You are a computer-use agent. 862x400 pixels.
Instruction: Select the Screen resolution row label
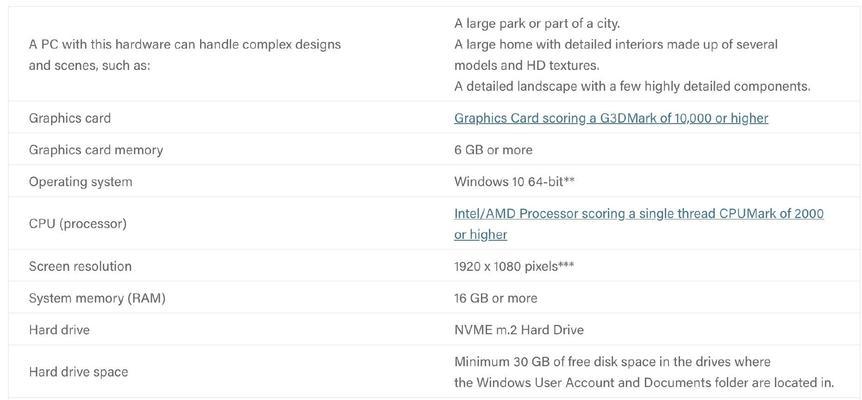pyautogui.click(x=80, y=266)
